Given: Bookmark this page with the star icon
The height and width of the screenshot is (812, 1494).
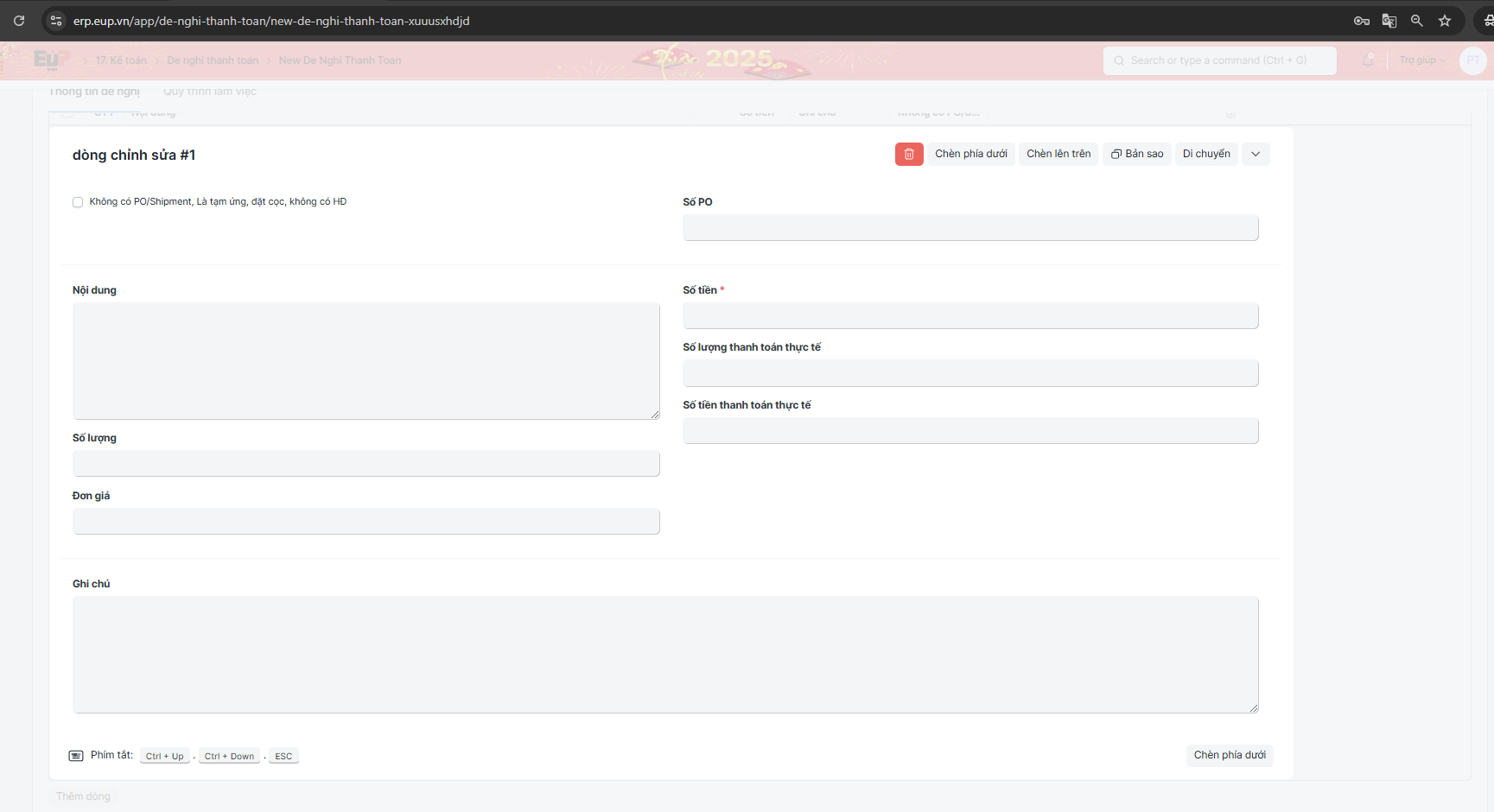Looking at the screenshot, I should click(1444, 21).
